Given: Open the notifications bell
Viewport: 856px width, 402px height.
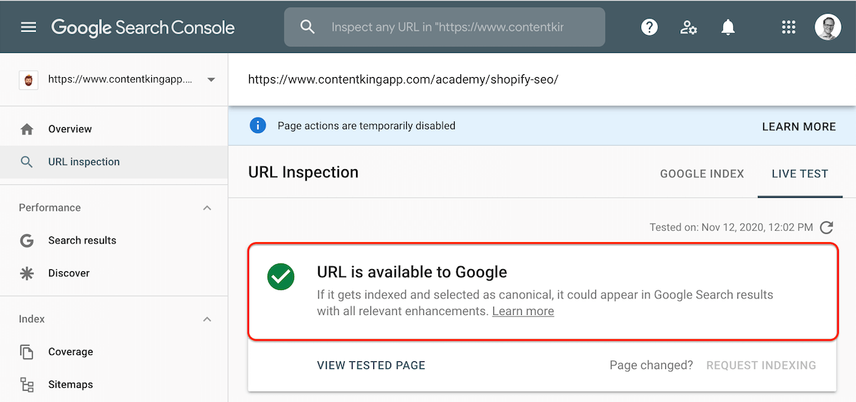Looking at the screenshot, I should (728, 27).
